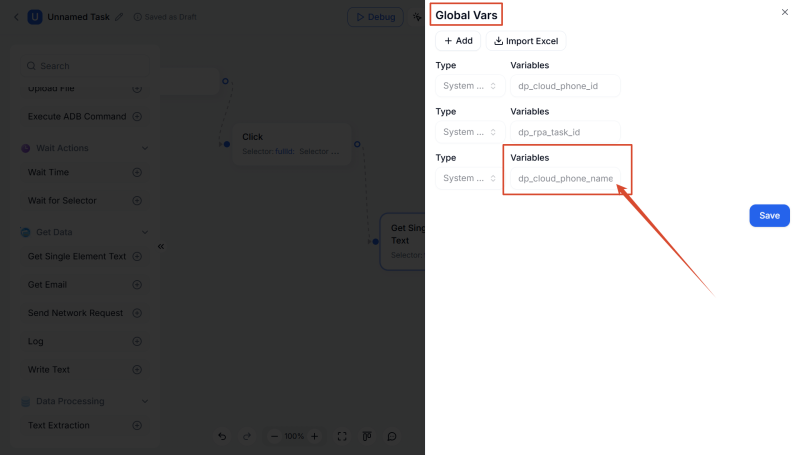This screenshot has height=455, width=800.
Task: Add Get Email action via plus icon
Action: 137,285
